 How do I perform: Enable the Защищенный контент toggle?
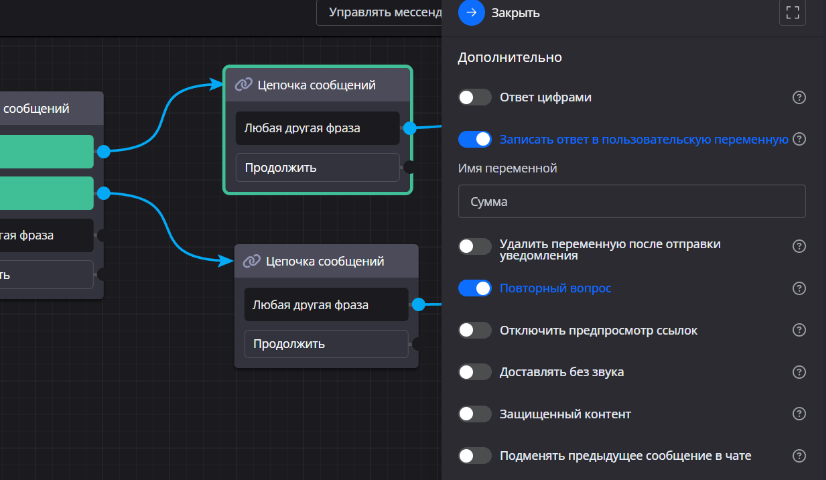pos(475,414)
